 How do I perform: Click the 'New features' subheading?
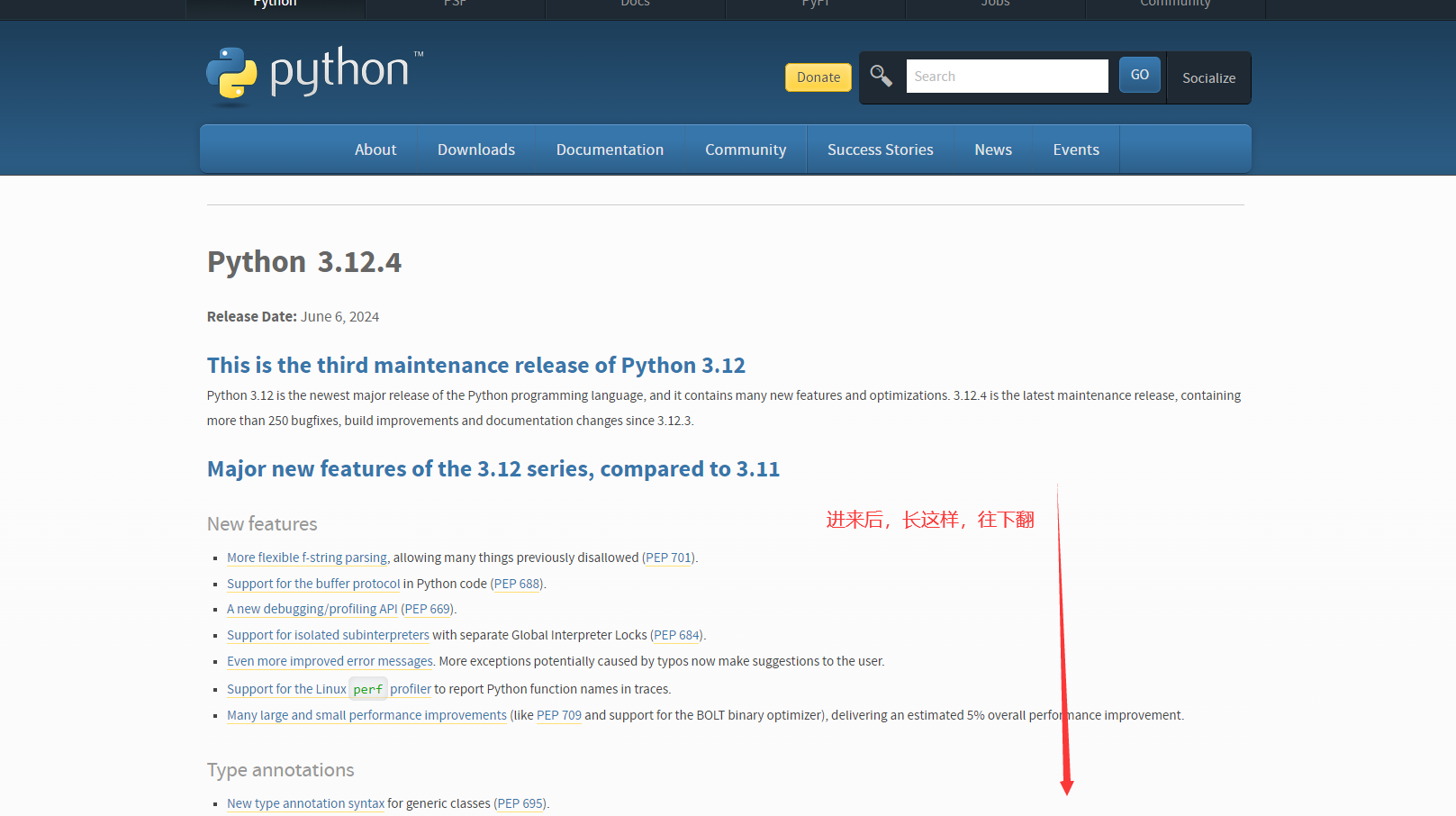(x=262, y=524)
